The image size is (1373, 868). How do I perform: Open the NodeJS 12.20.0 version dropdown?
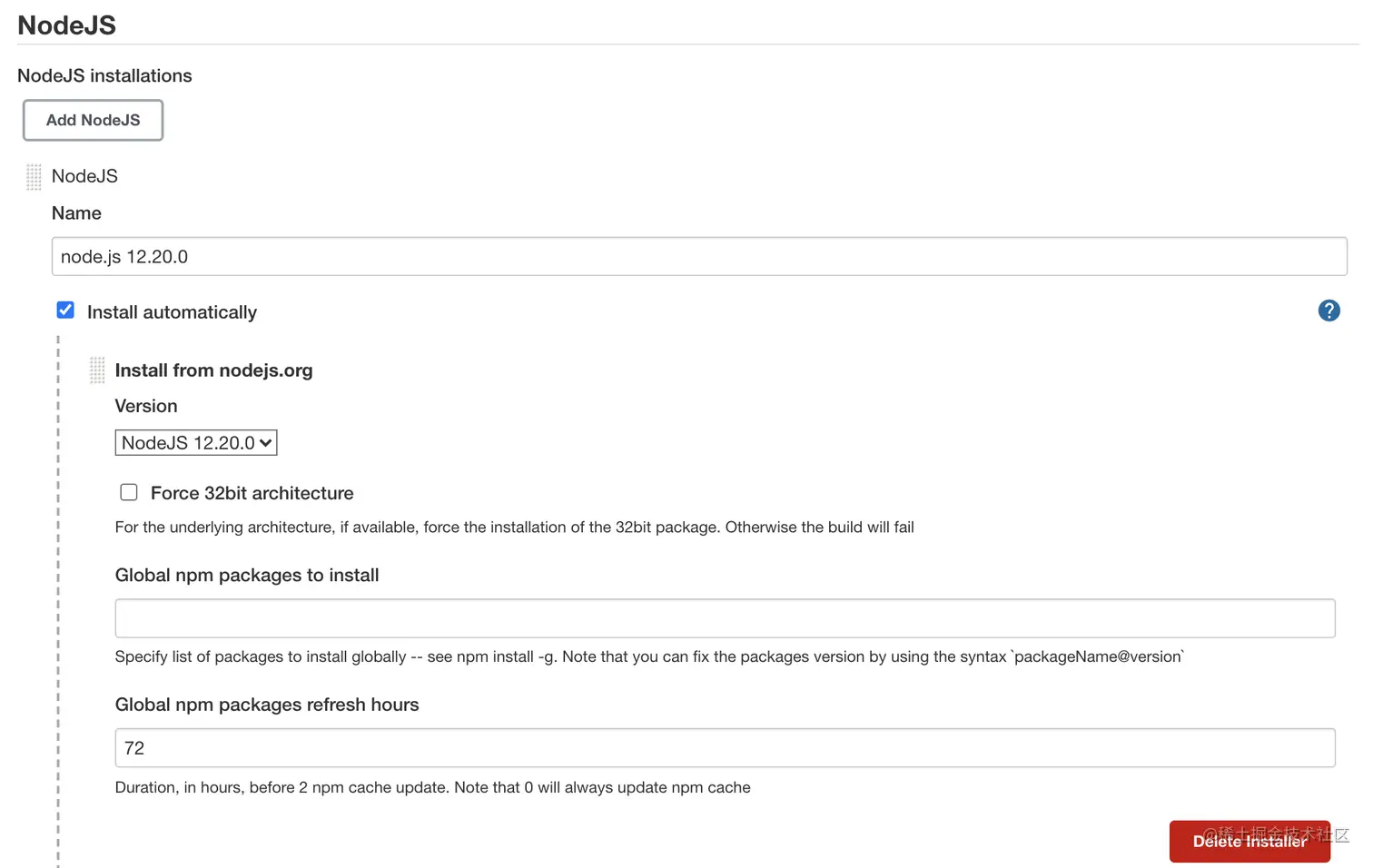point(196,442)
